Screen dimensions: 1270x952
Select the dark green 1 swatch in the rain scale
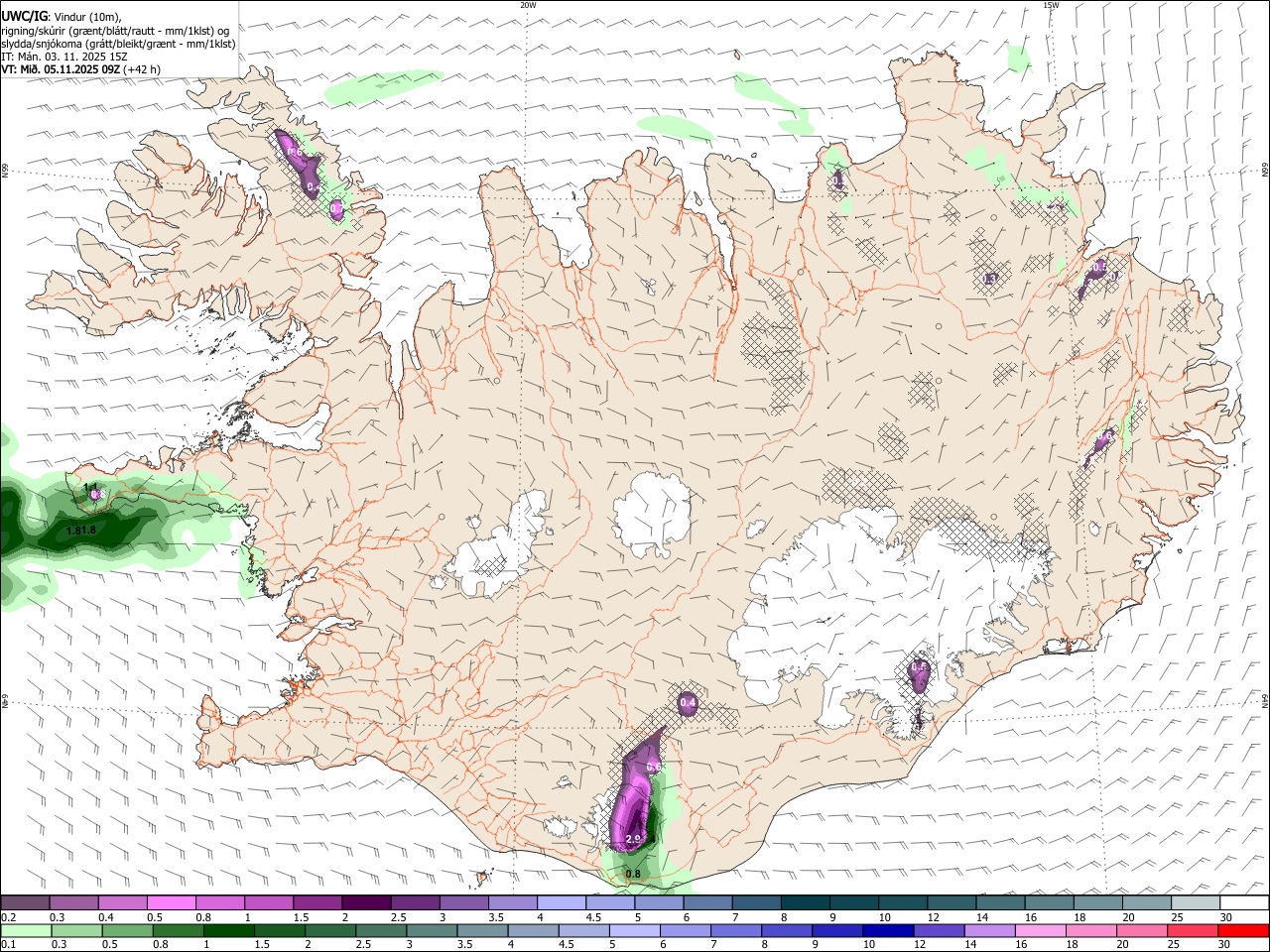point(229,931)
